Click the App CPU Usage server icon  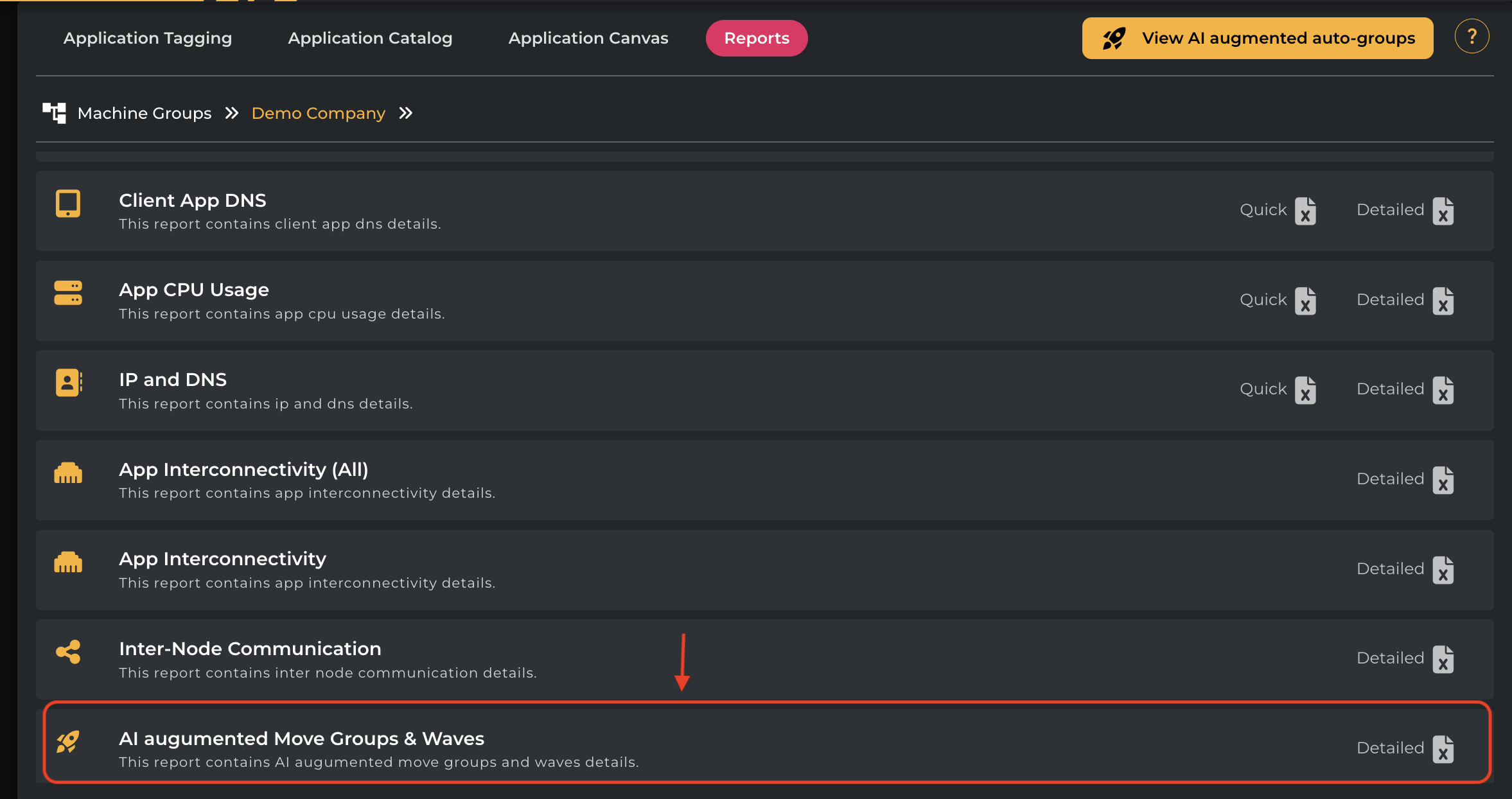point(68,293)
